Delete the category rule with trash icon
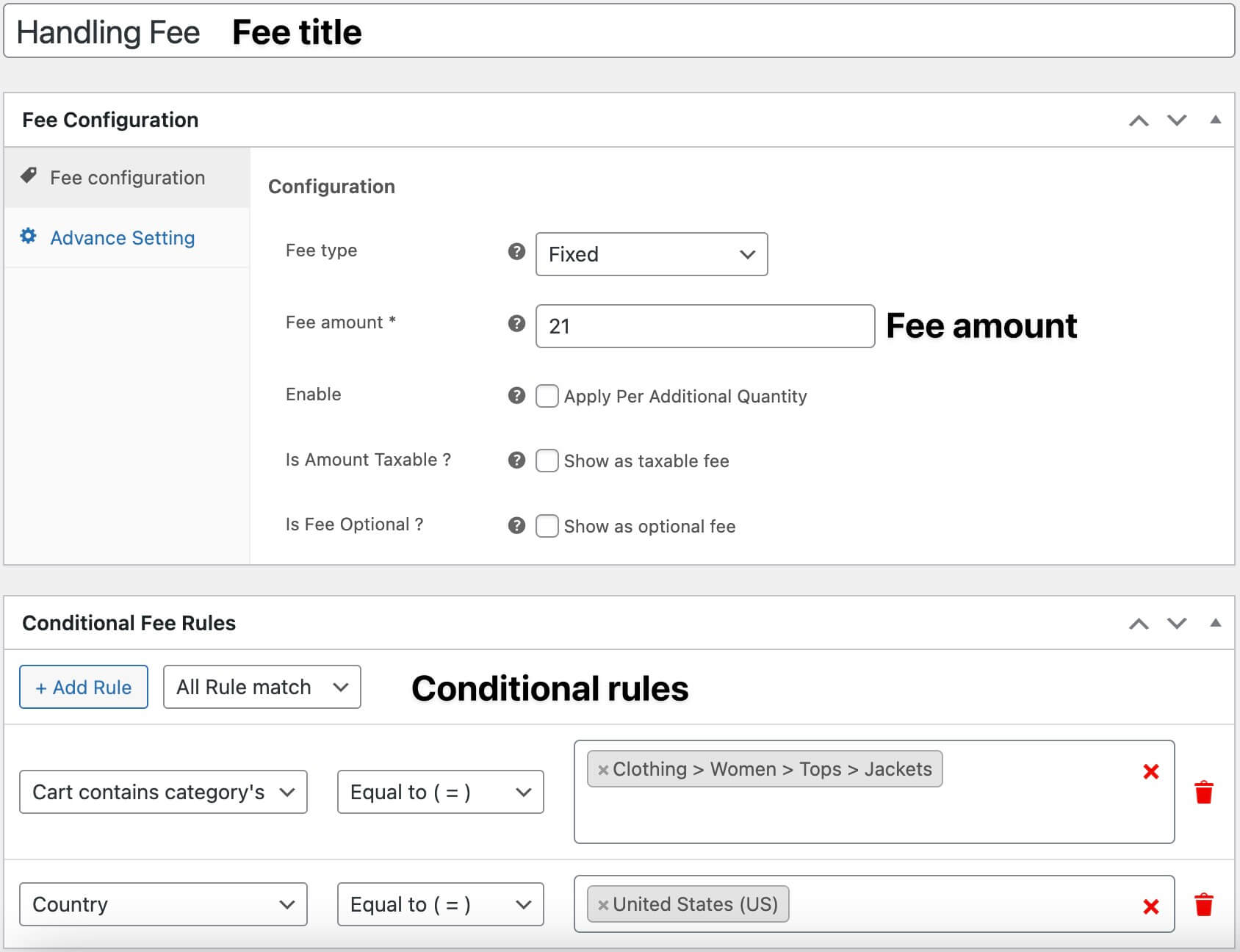Image resolution: width=1240 pixels, height=952 pixels. (1204, 792)
